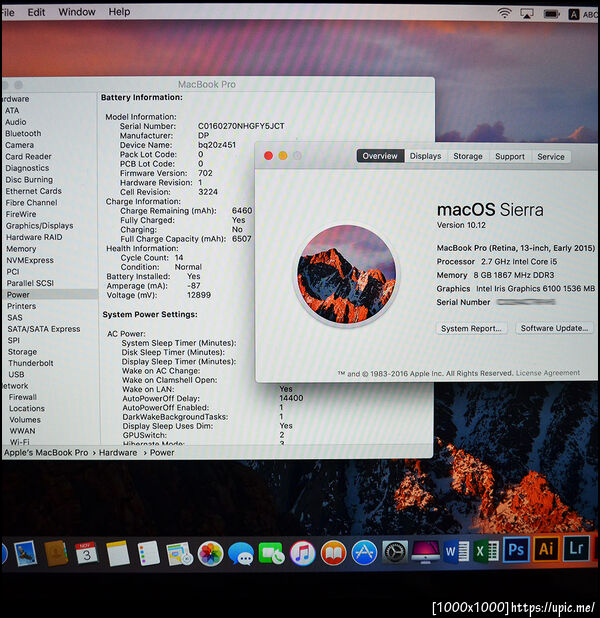This screenshot has height=618, width=600.
Task: Switch to the Service tab
Action: pos(551,156)
